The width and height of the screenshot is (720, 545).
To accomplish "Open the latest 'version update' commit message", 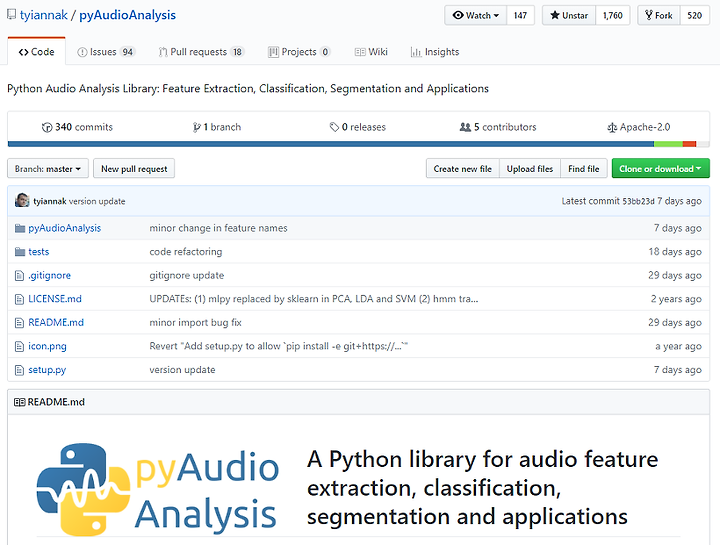I will tap(97, 201).
